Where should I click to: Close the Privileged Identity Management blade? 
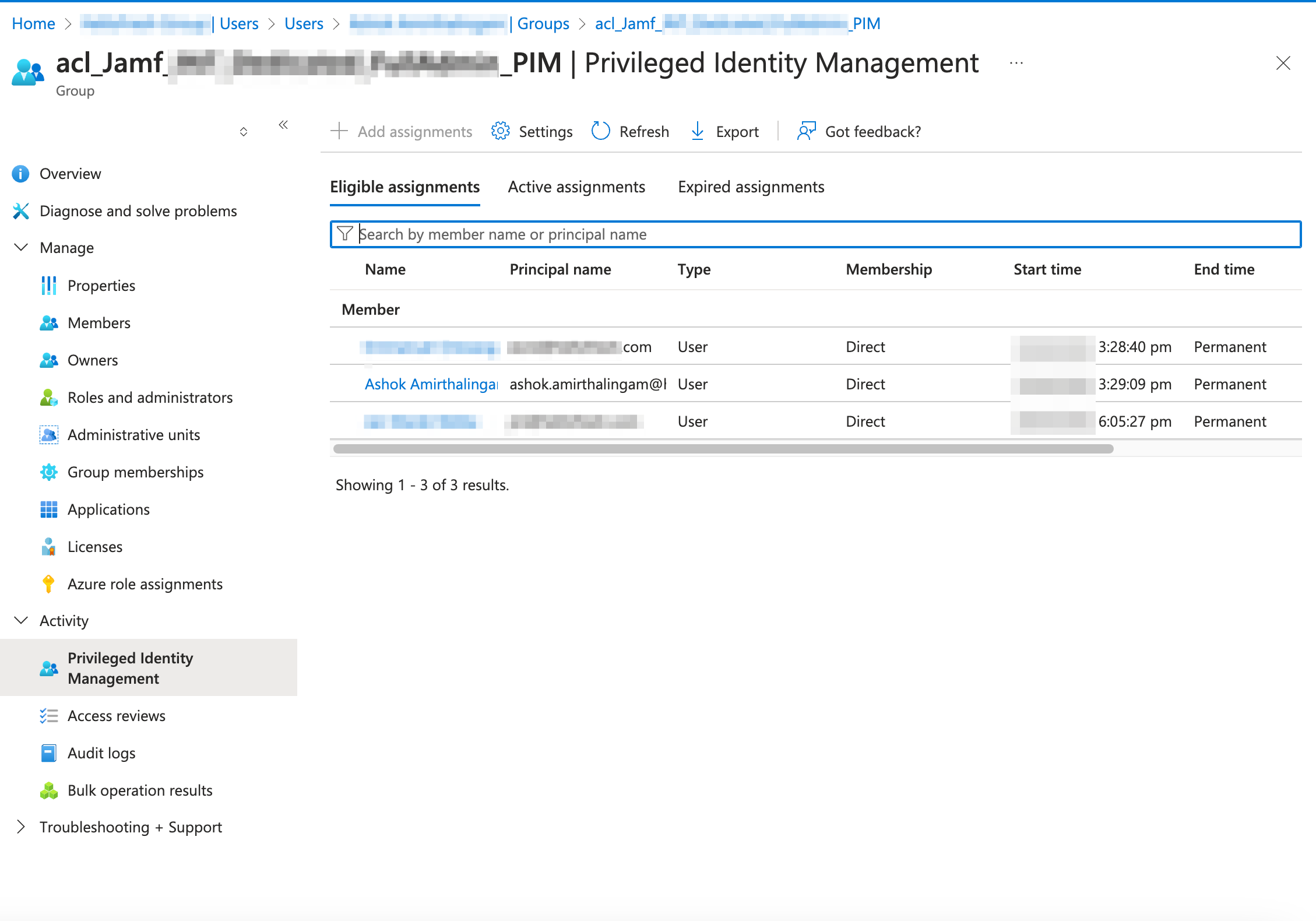tap(1283, 63)
